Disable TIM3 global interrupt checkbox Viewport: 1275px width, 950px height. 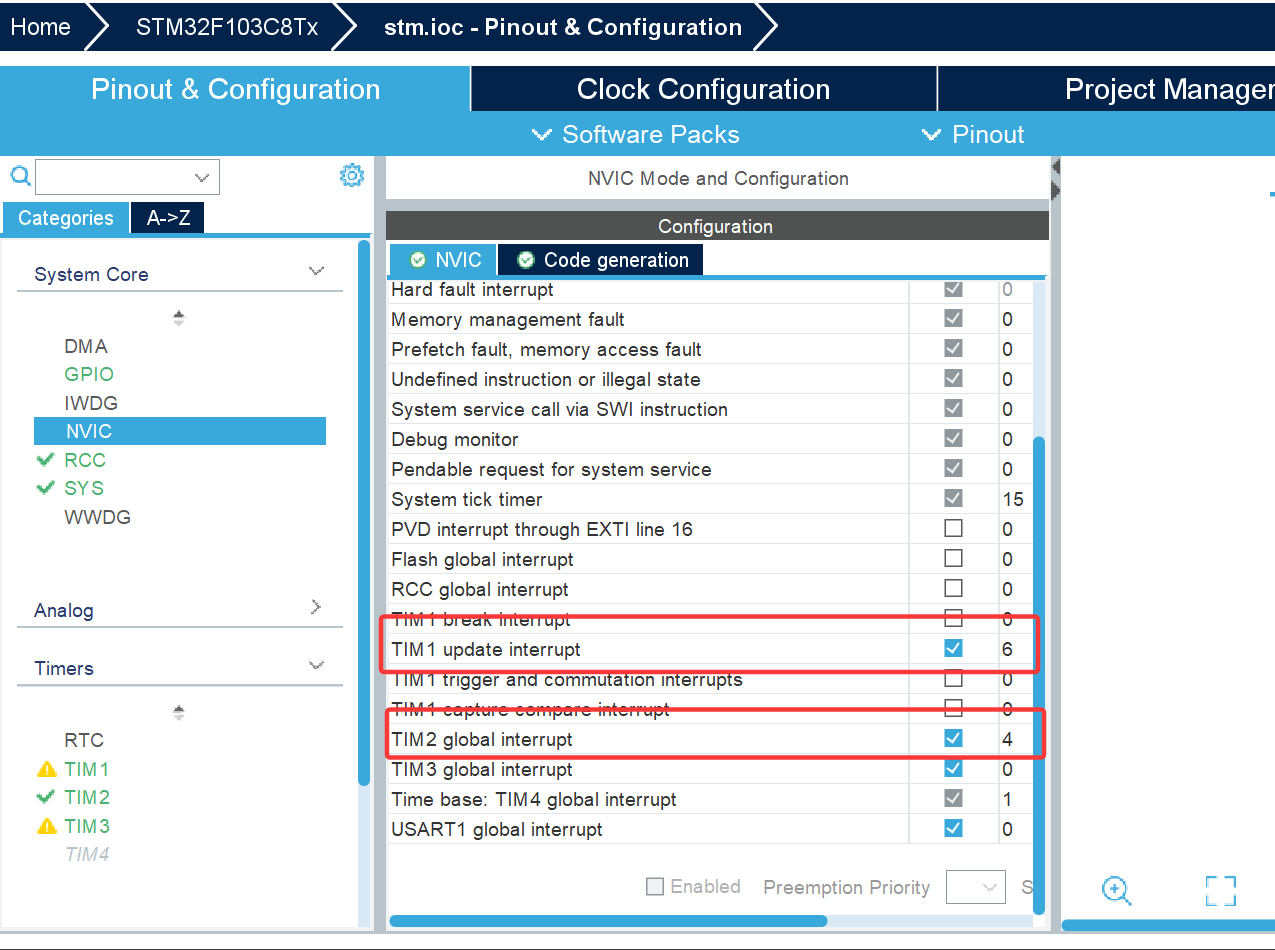[x=954, y=768]
